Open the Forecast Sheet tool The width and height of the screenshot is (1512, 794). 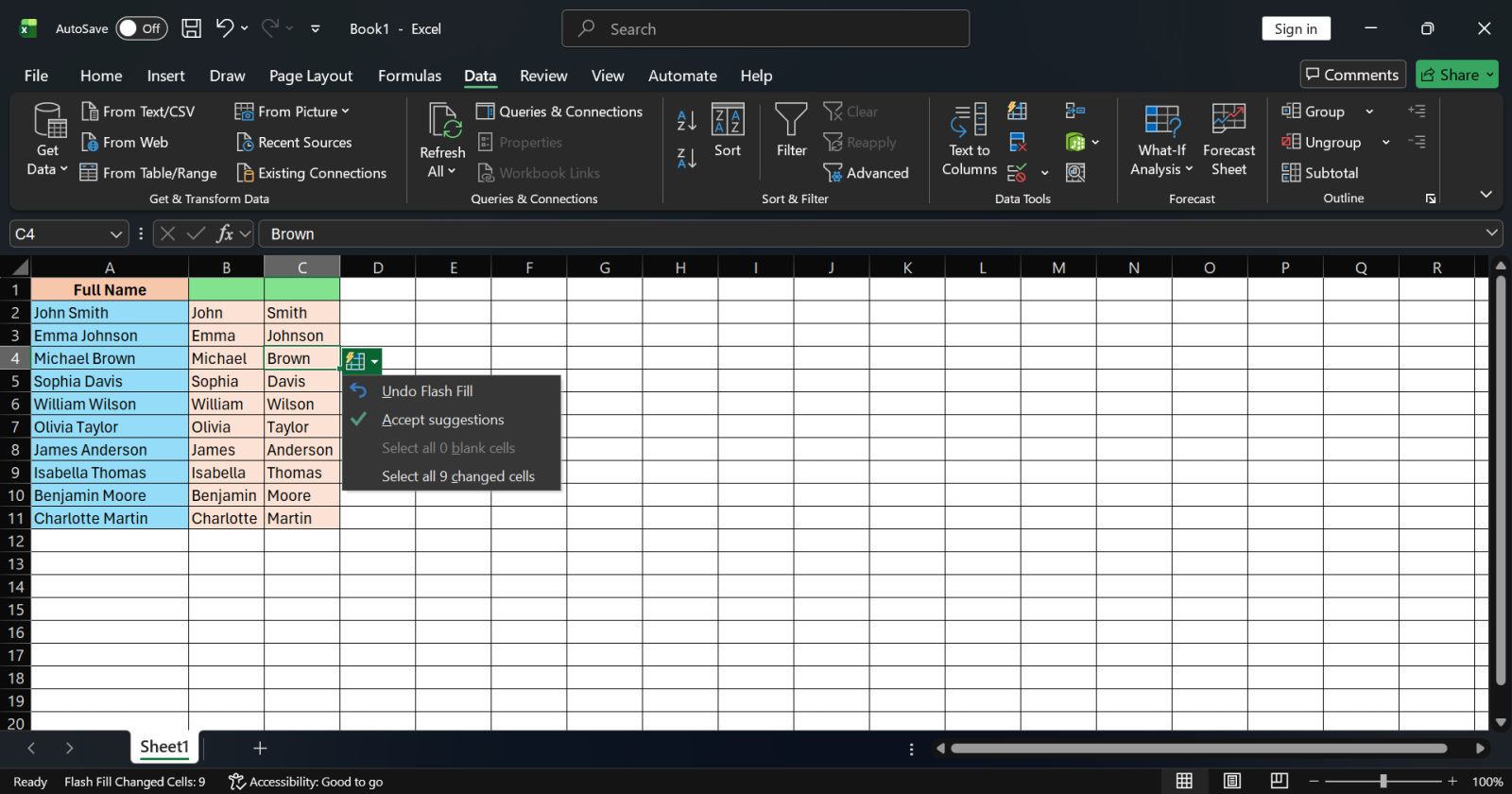point(1228,139)
